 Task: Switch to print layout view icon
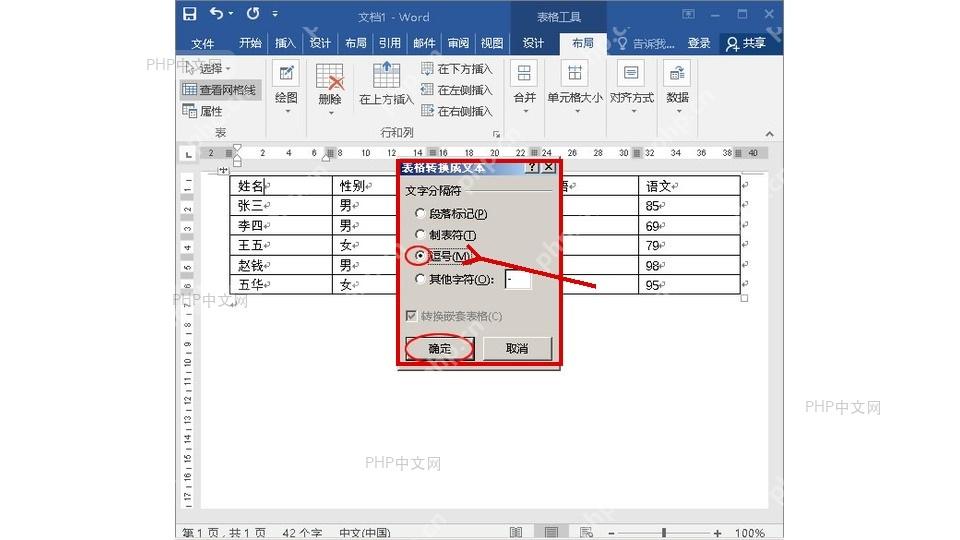(551, 532)
